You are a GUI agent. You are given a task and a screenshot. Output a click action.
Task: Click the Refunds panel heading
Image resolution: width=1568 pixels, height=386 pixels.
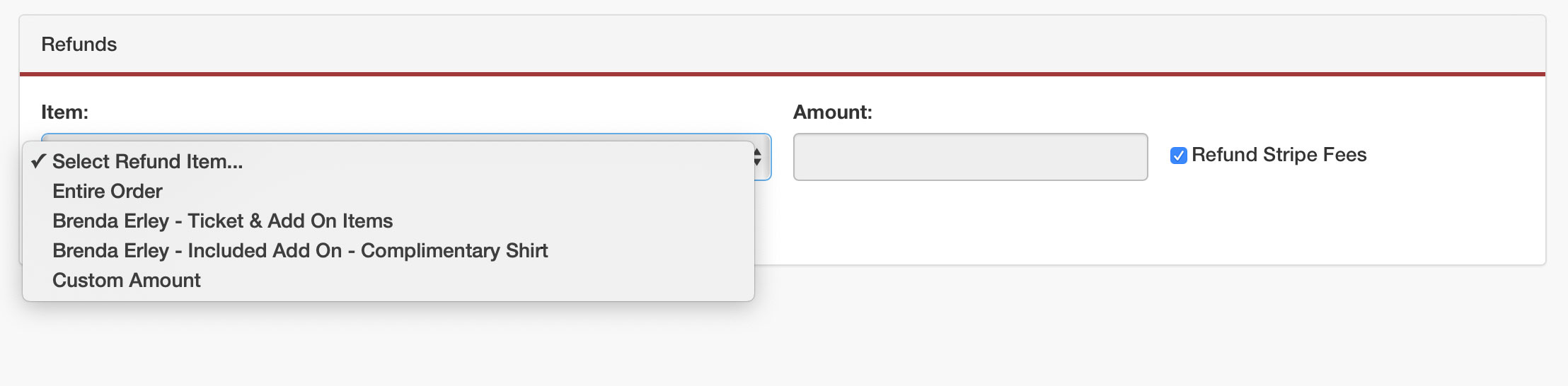coord(79,45)
